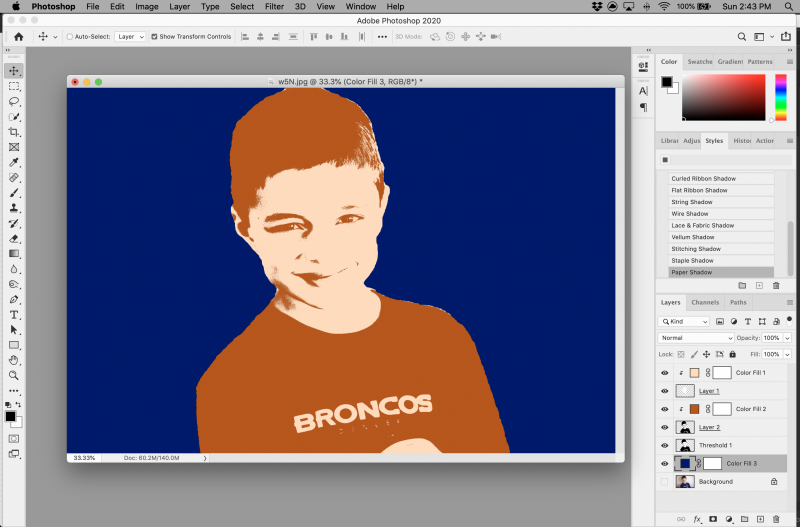Open the Character panel icon
Screen dimensions: 800x527
pyautogui.click(x=643, y=91)
